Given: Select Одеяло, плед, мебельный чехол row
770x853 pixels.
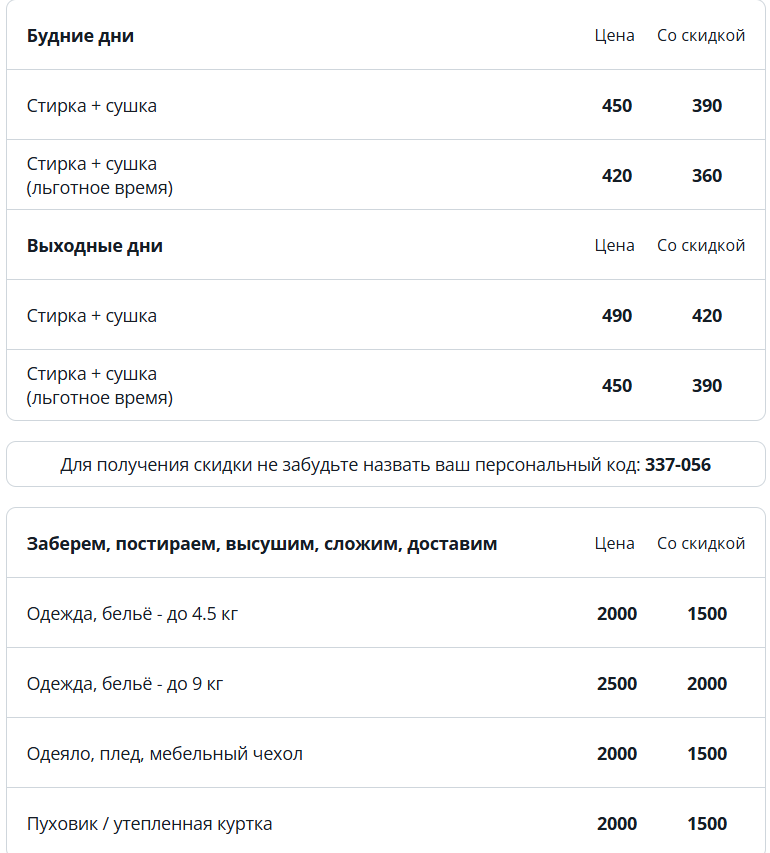Looking at the screenshot, I should point(386,753).
